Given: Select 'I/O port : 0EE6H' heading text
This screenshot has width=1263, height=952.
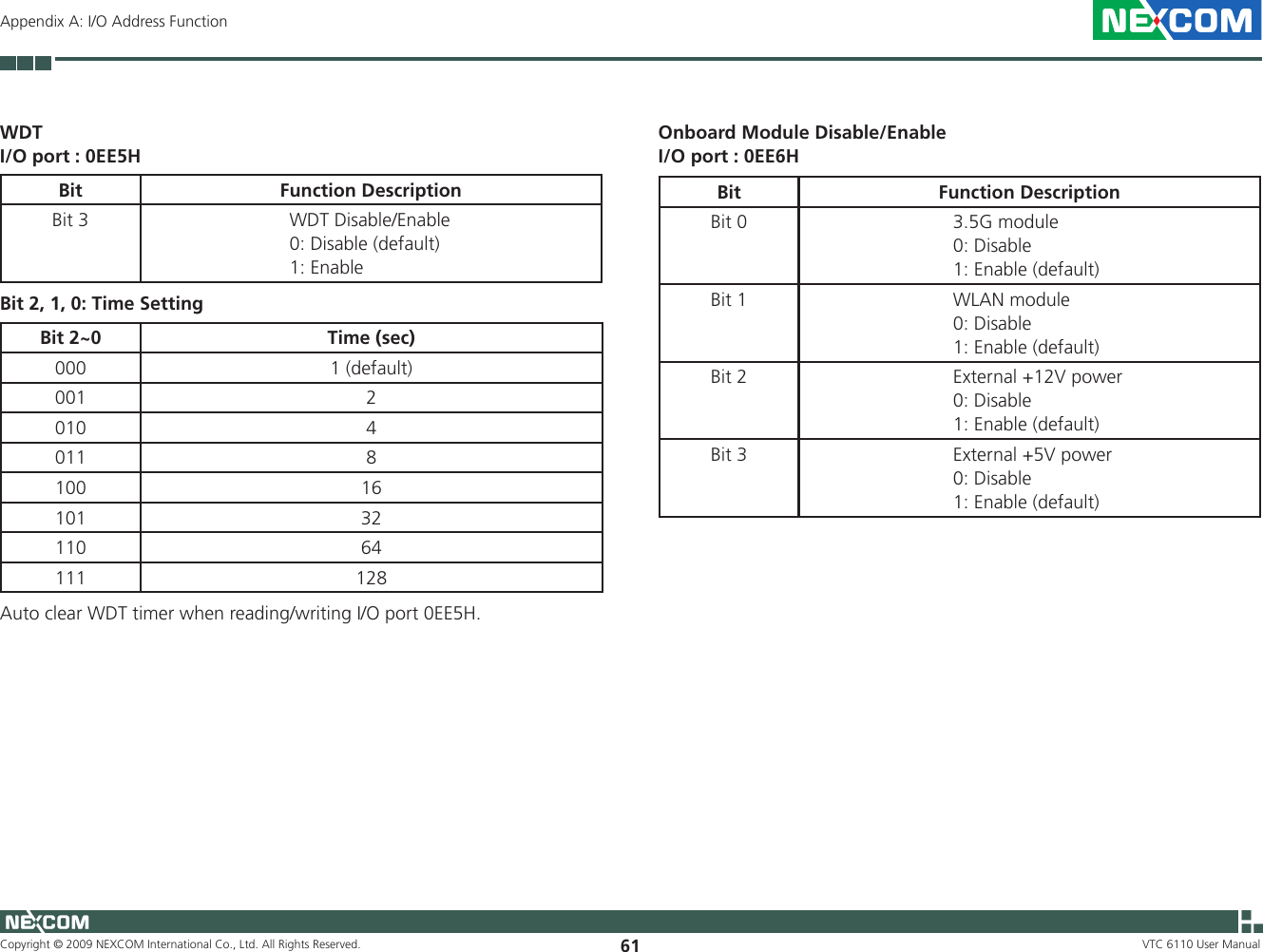Looking at the screenshot, I should pos(729,156).
